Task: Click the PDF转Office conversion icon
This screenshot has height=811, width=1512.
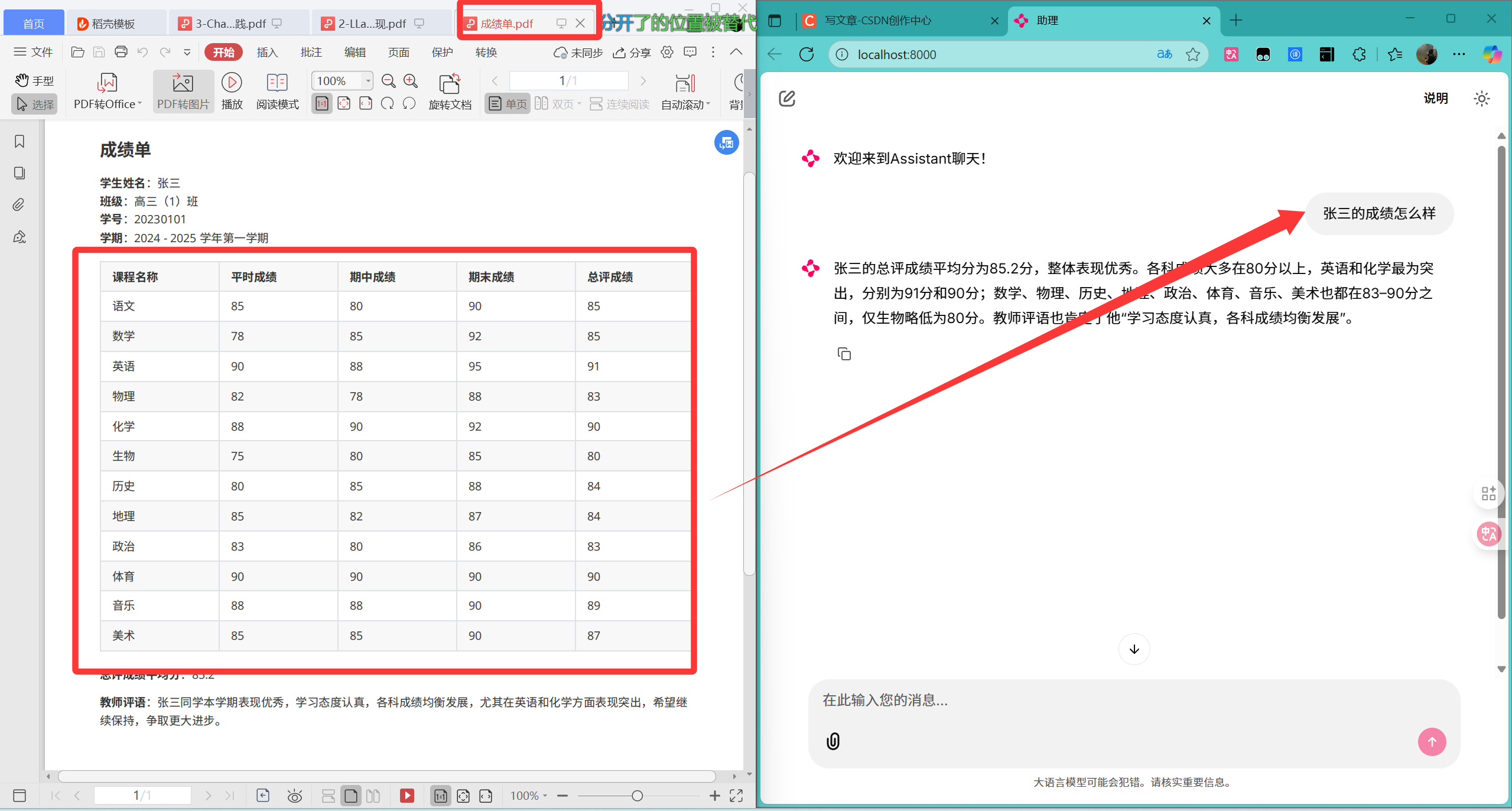Action: (107, 83)
